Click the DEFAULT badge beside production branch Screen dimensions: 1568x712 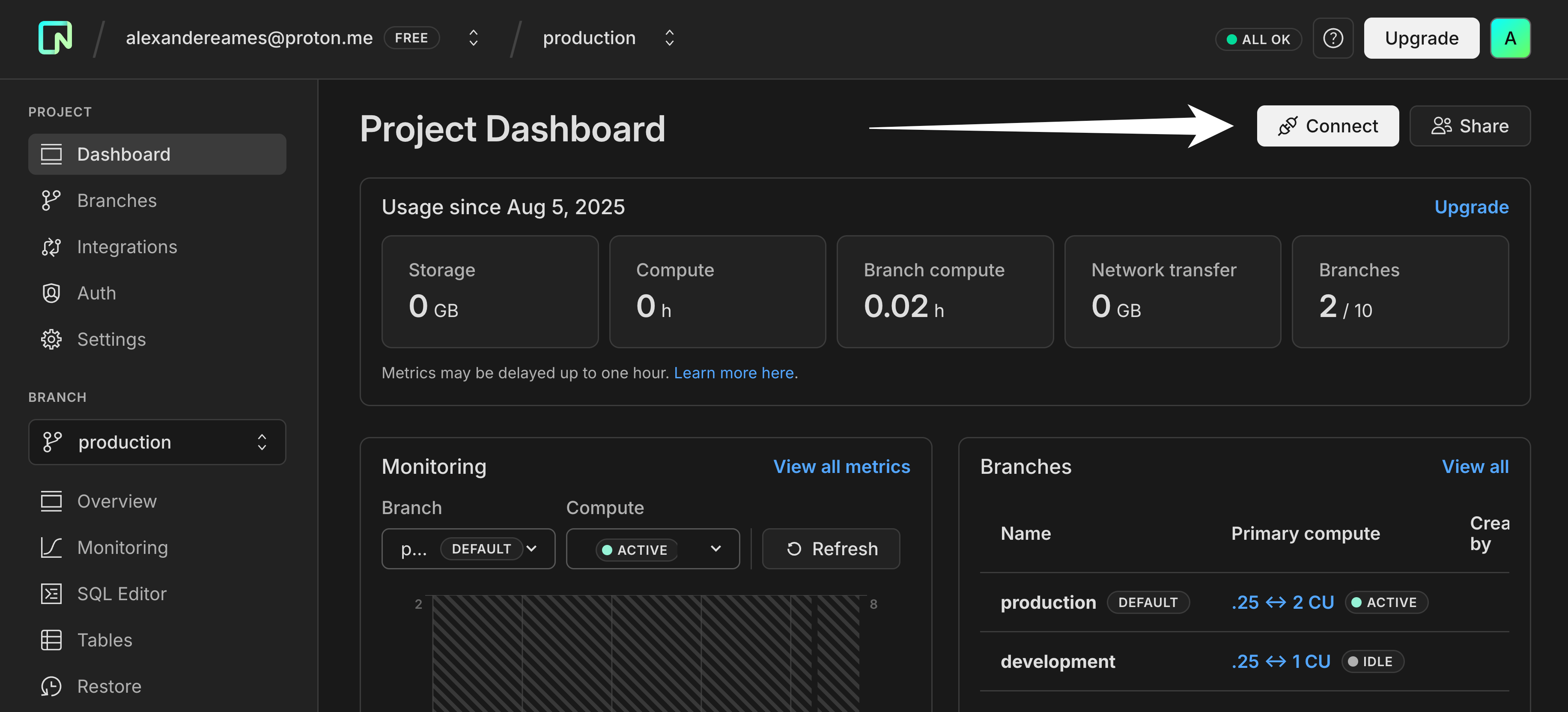1148,602
